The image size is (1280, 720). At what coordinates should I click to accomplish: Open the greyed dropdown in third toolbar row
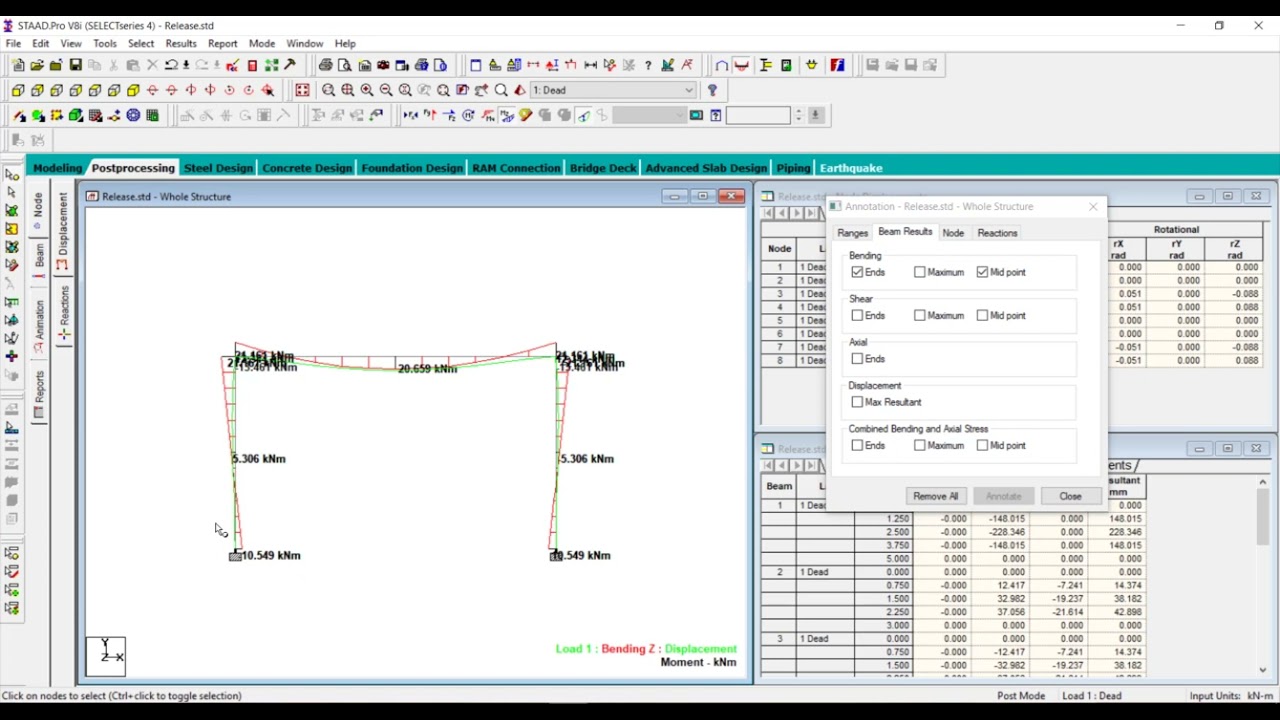[649, 115]
